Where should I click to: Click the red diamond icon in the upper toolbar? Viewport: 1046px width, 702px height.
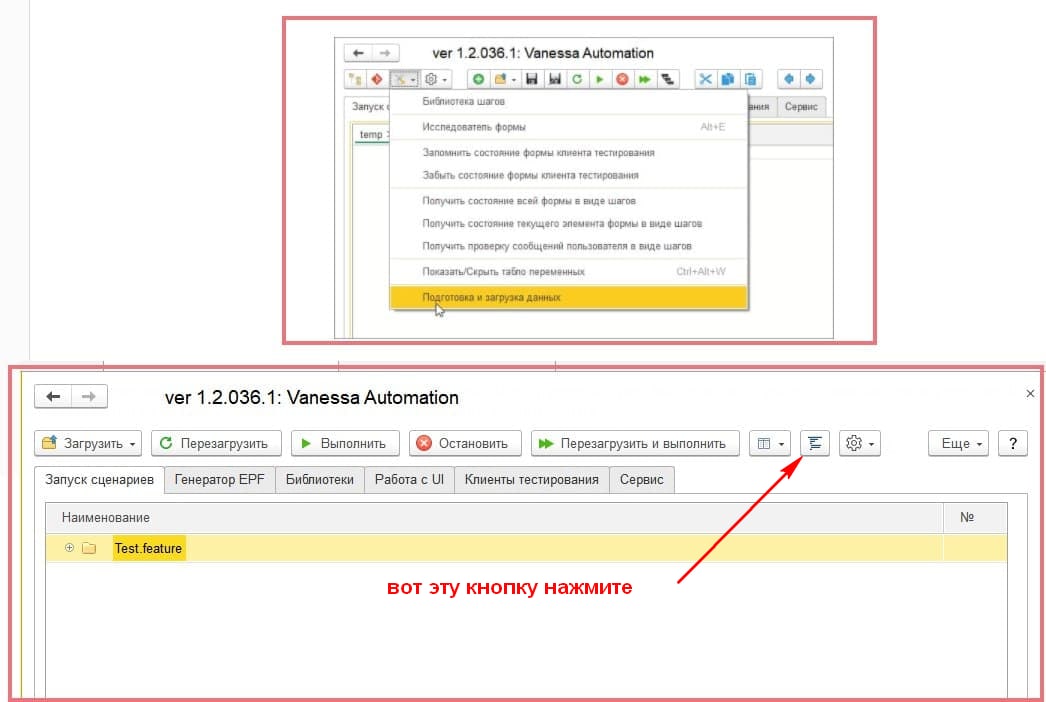point(377,79)
